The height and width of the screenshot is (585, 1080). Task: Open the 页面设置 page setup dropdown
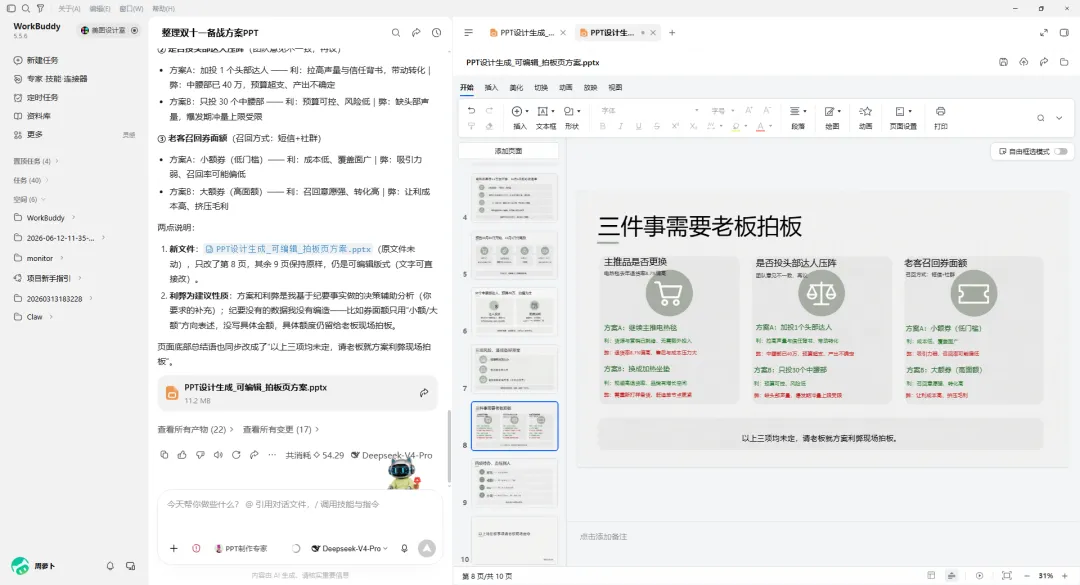903,117
